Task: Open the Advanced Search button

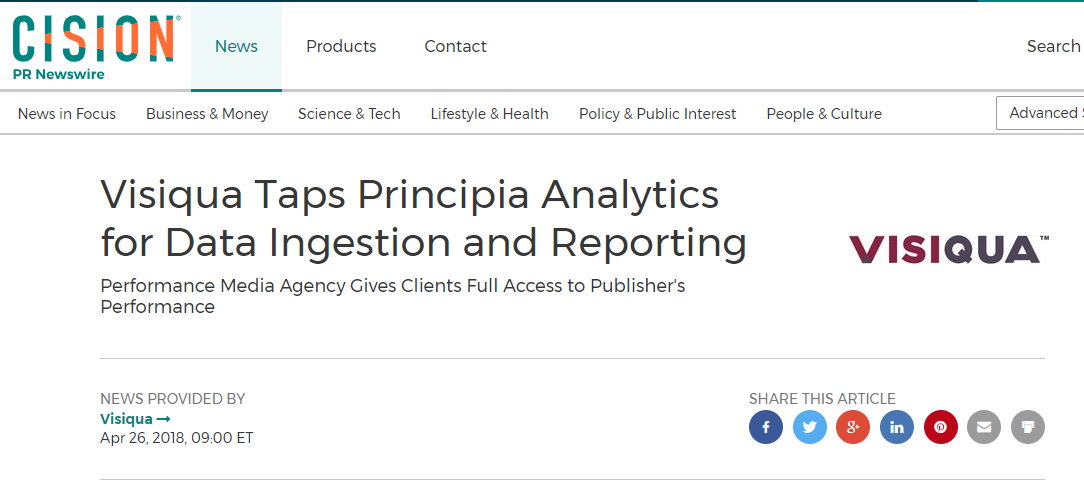Action: 1042,113
